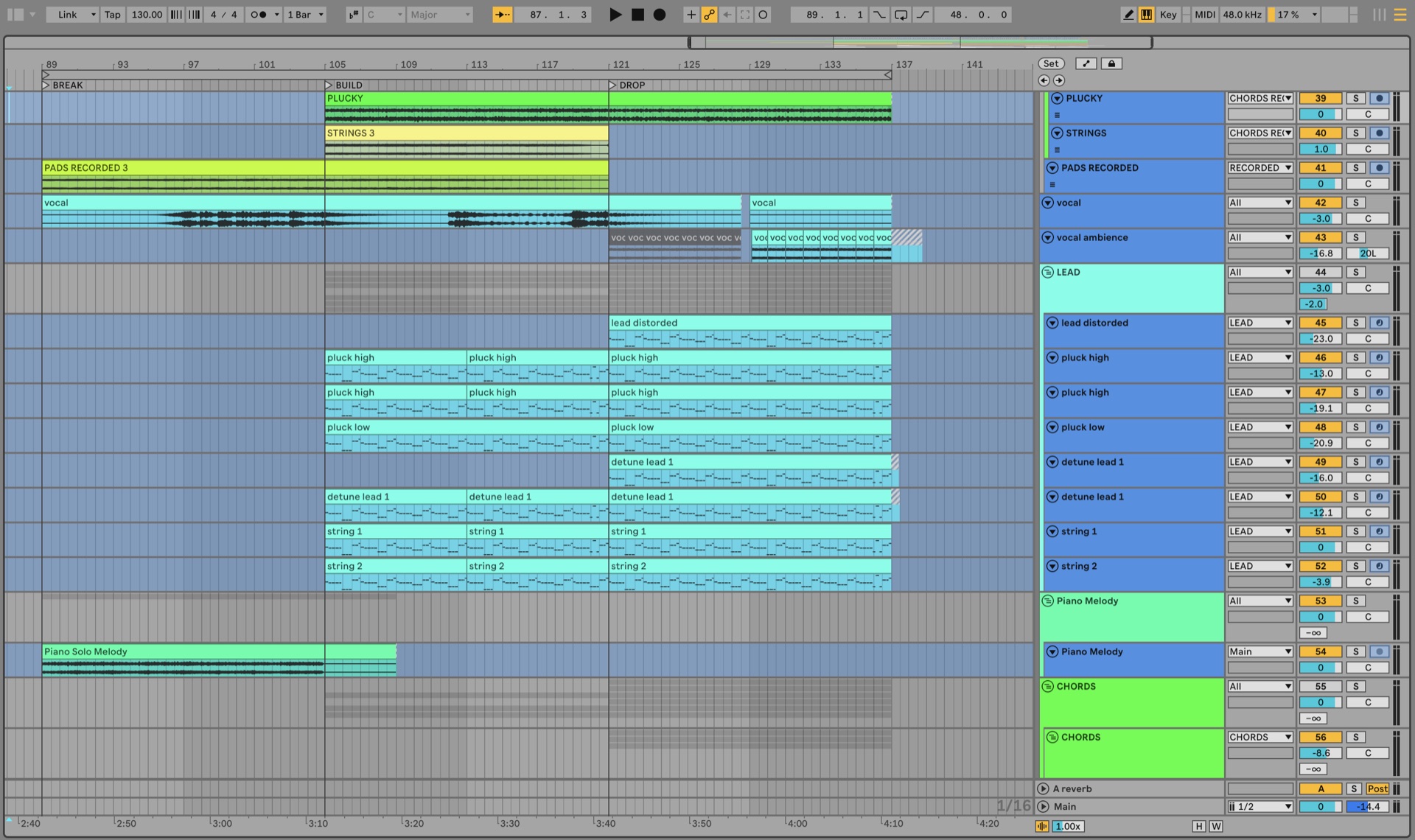The height and width of the screenshot is (840, 1415).
Task: Click the MIDI Arrangement Overdub plus icon
Action: (691, 14)
